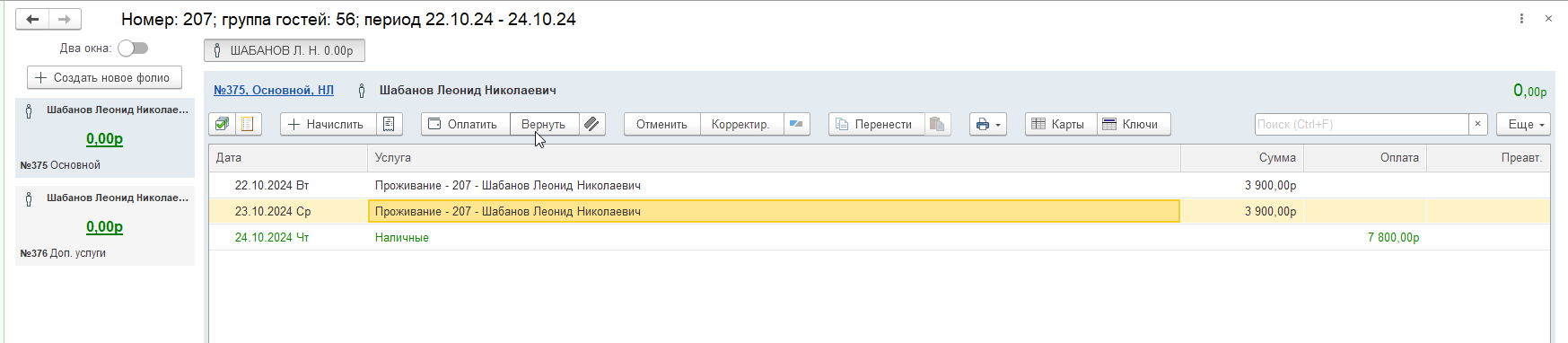The image size is (1568, 343).
Task: Go back with the left arrow button
Action: pos(32,19)
